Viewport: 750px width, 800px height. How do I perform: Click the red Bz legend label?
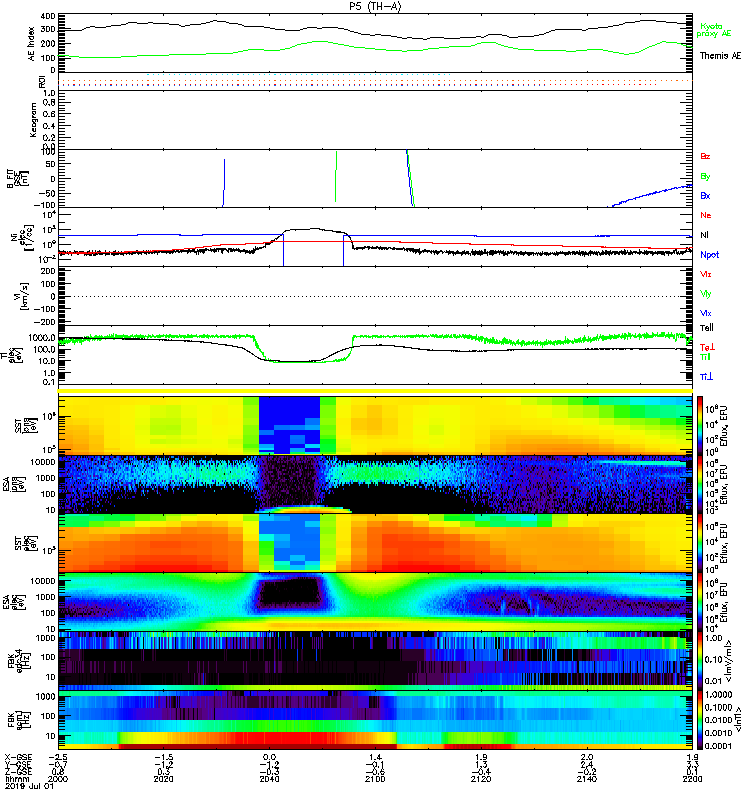click(x=705, y=156)
